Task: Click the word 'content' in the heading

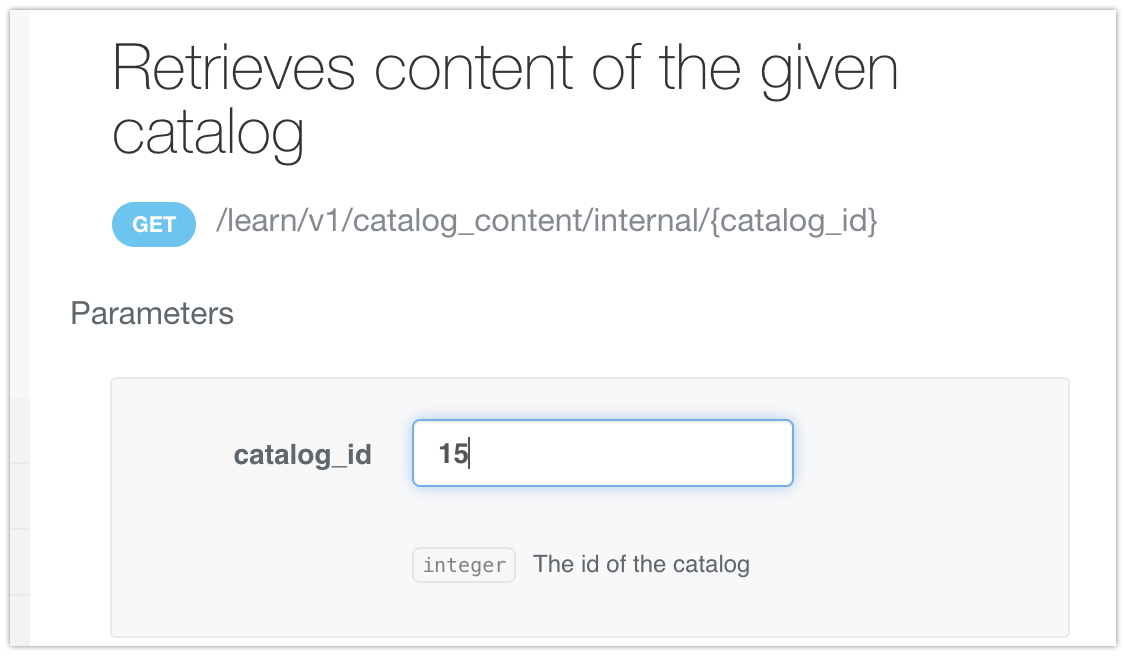Action: point(471,70)
